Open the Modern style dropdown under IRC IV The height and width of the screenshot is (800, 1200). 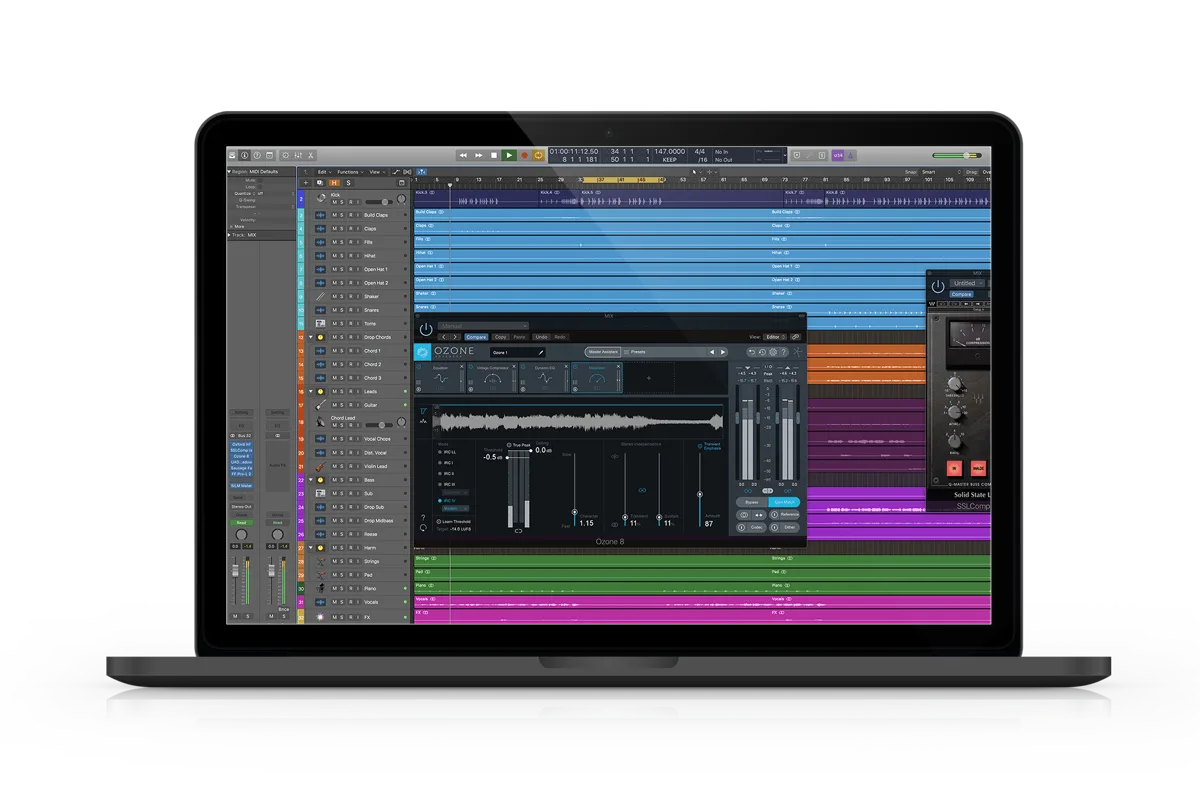coord(455,508)
